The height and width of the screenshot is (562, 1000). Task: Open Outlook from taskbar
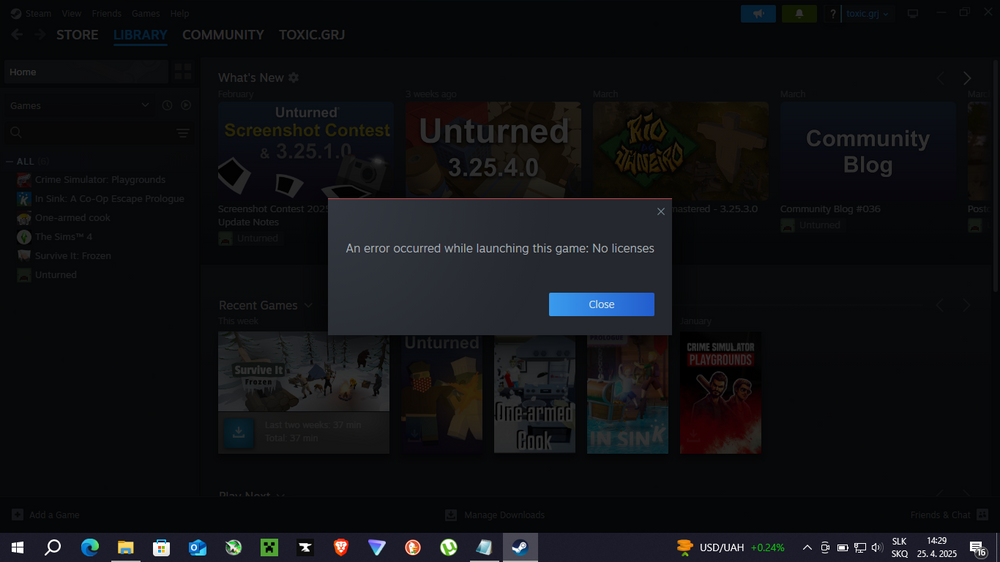(198, 547)
